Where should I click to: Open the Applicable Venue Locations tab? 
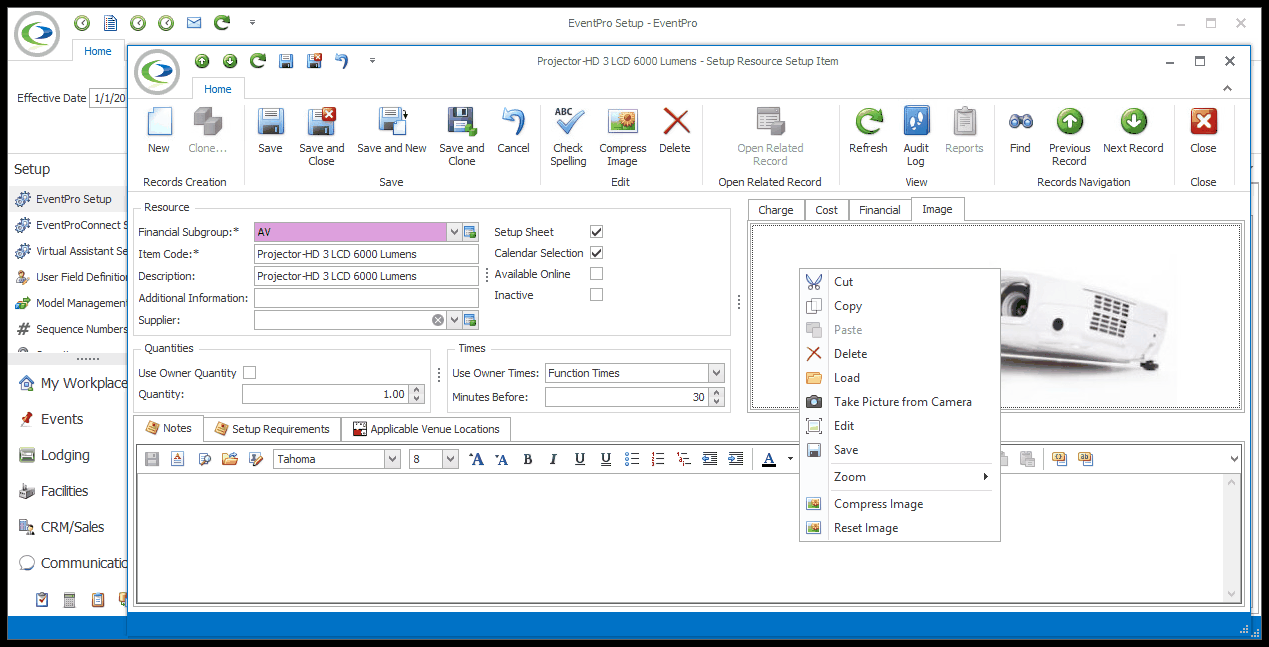point(426,429)
